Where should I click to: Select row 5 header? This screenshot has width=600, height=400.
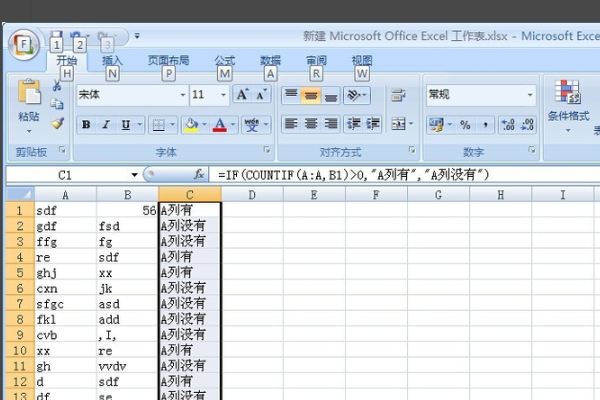coord(20,273)
